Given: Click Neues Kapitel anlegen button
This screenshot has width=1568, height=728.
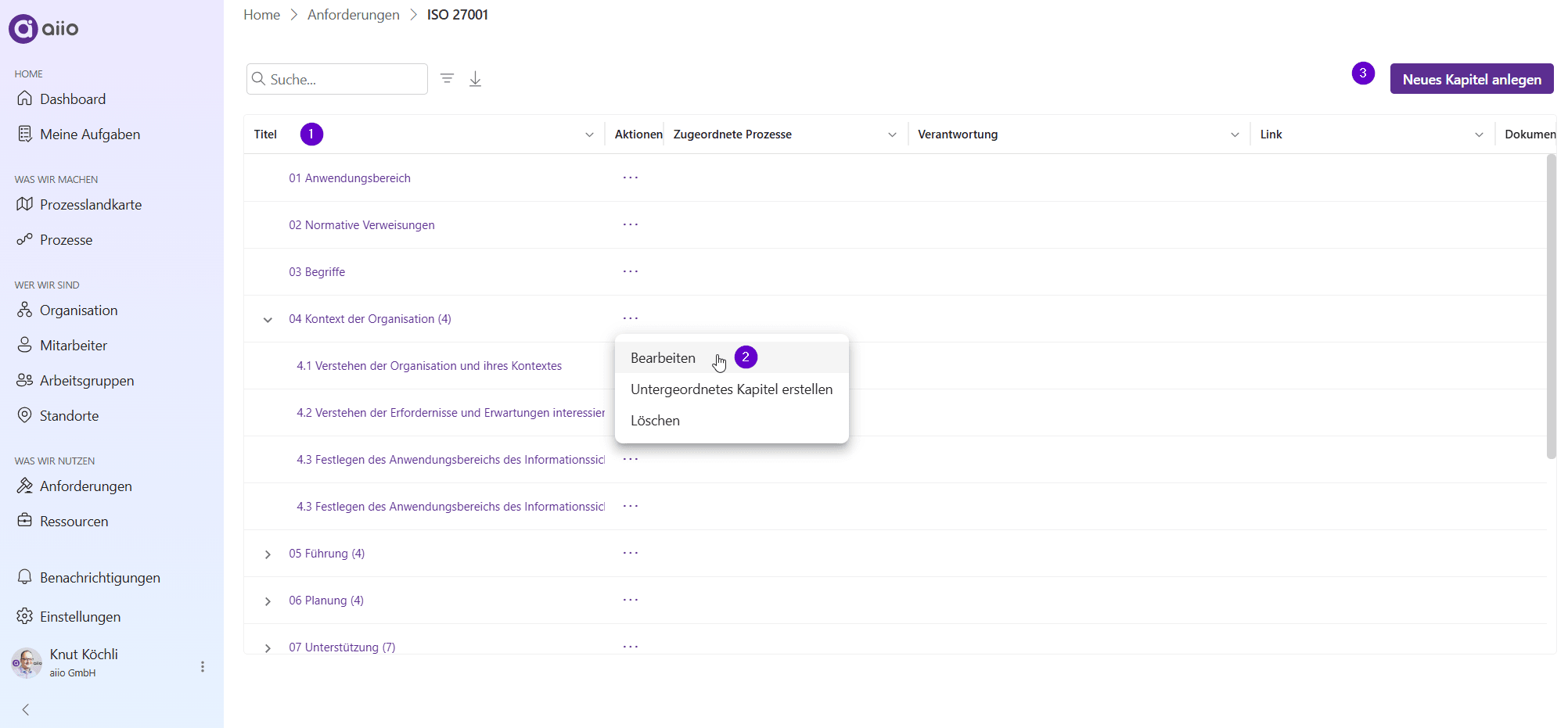Looking at the screenshot, I should 1471,79.
